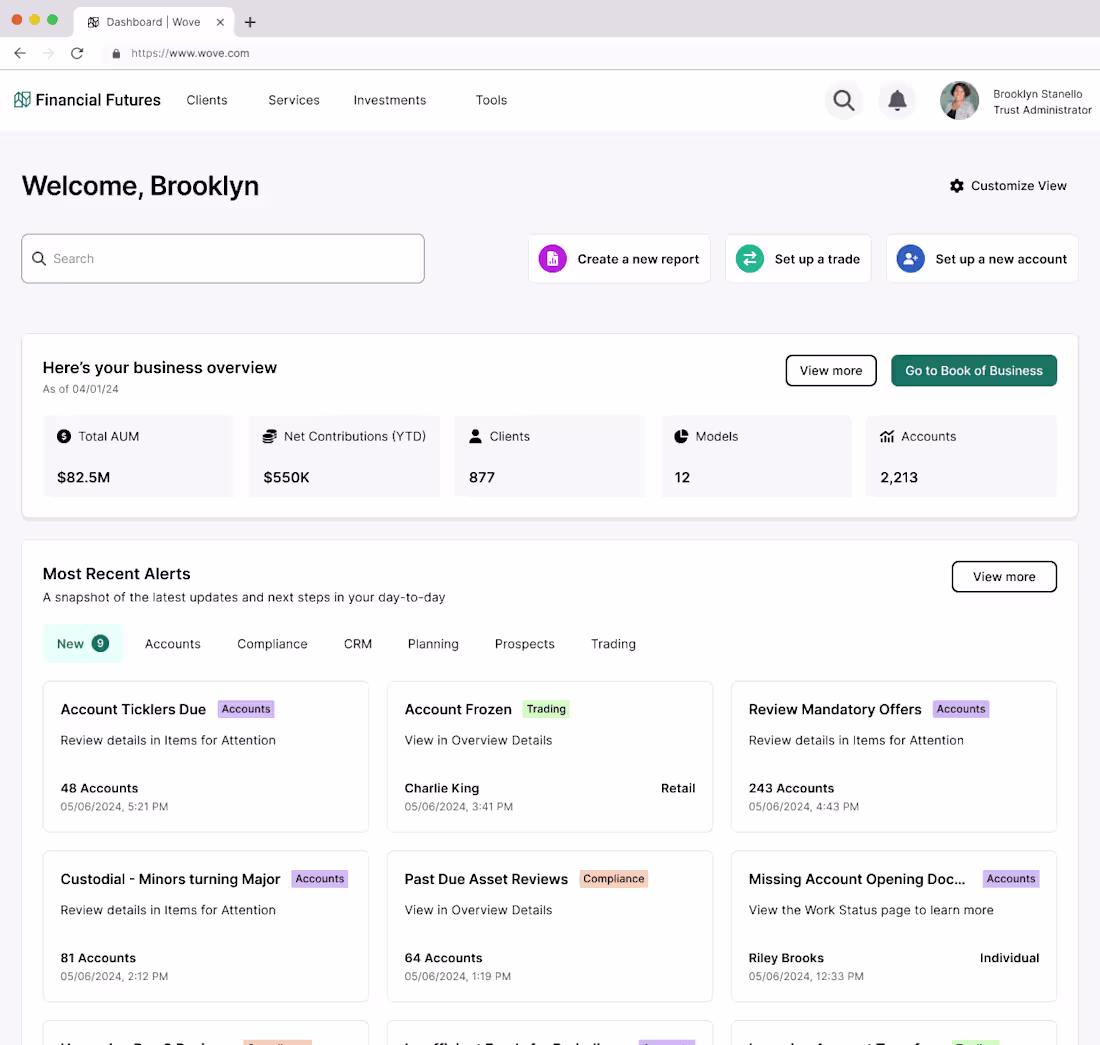This screenshot has height=1045, width=1100.
Task: Click the Financial Futures logo icon
Action: point(22,100)
